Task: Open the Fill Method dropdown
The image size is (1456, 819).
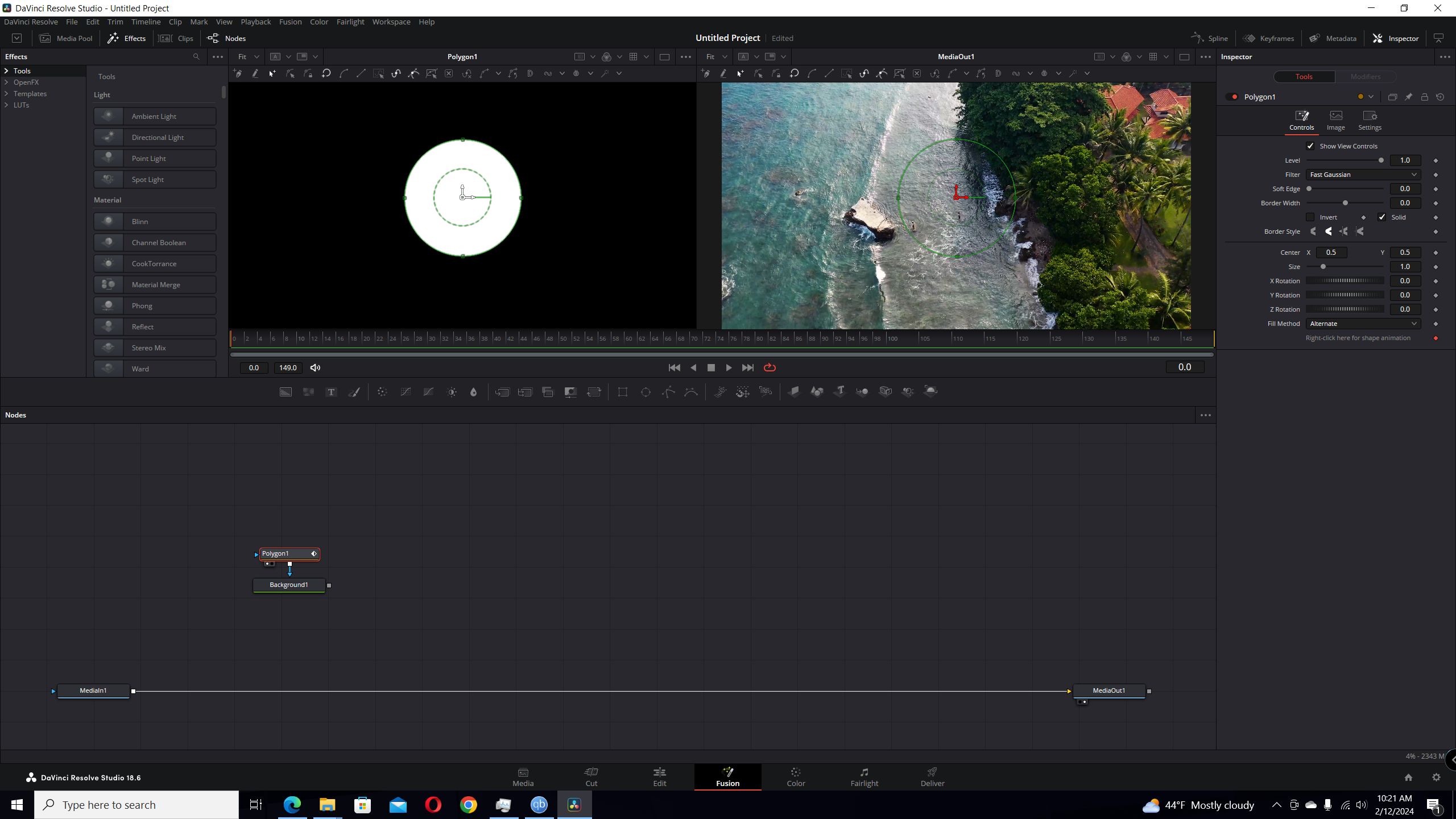Action: point(1363,324)
